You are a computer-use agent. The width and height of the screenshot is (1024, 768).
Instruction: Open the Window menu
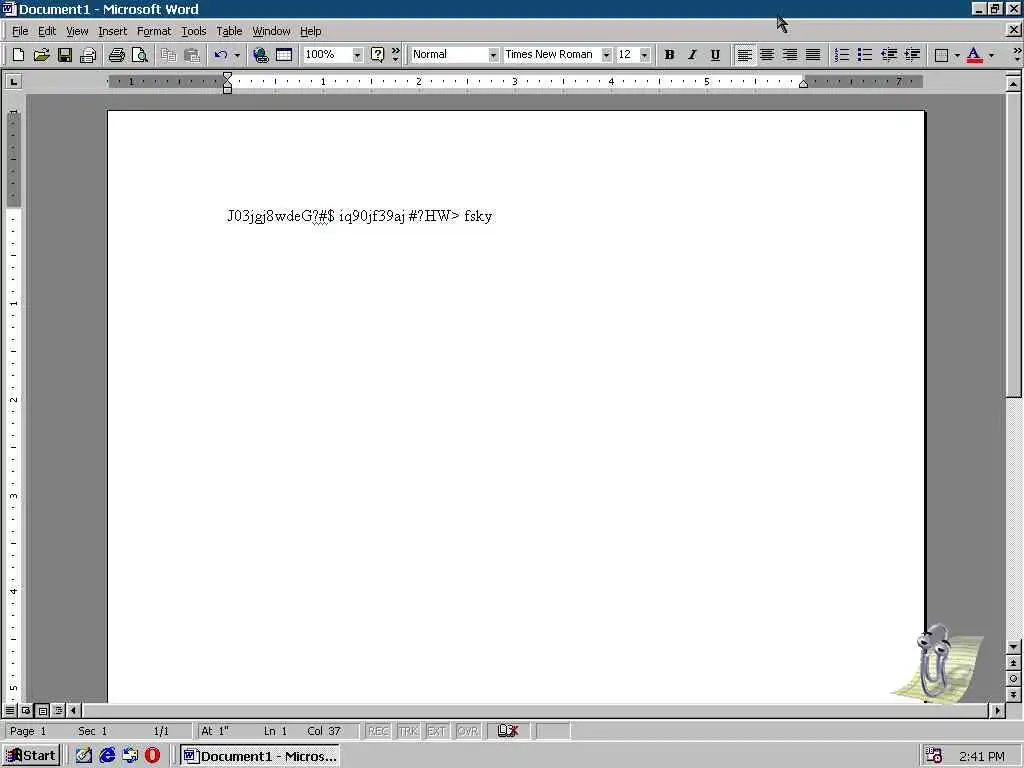271,31
